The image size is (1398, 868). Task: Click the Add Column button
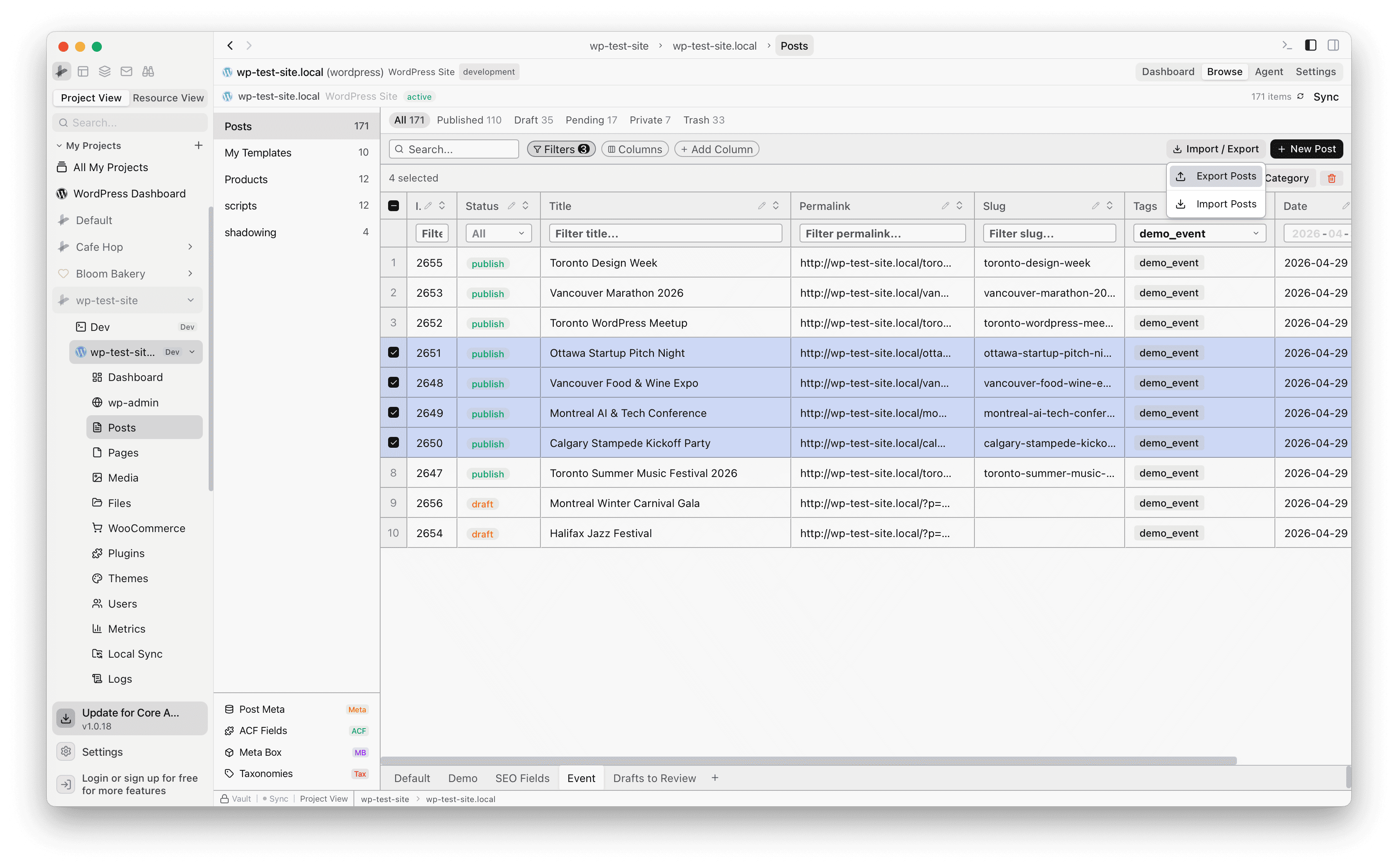tap(717, 149)
